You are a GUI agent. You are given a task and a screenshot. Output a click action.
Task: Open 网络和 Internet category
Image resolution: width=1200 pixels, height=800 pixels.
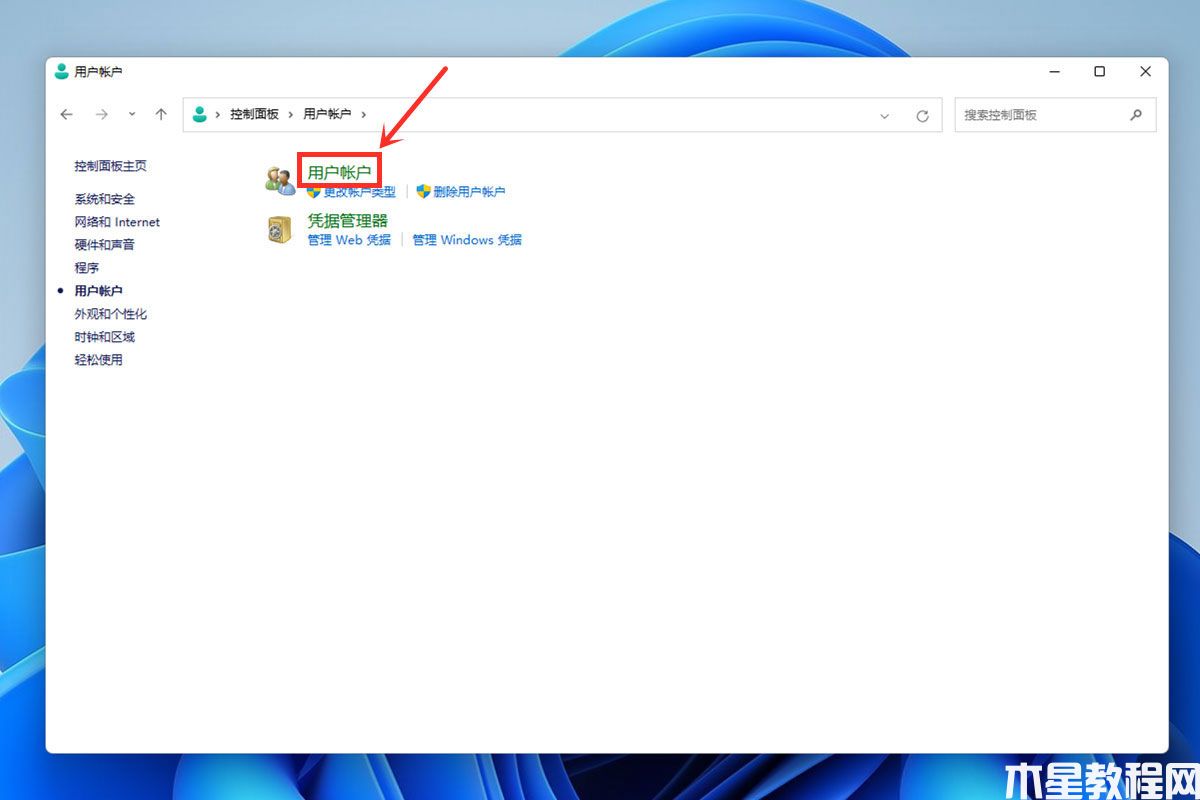pyautogui.click(x=117, y=222)
